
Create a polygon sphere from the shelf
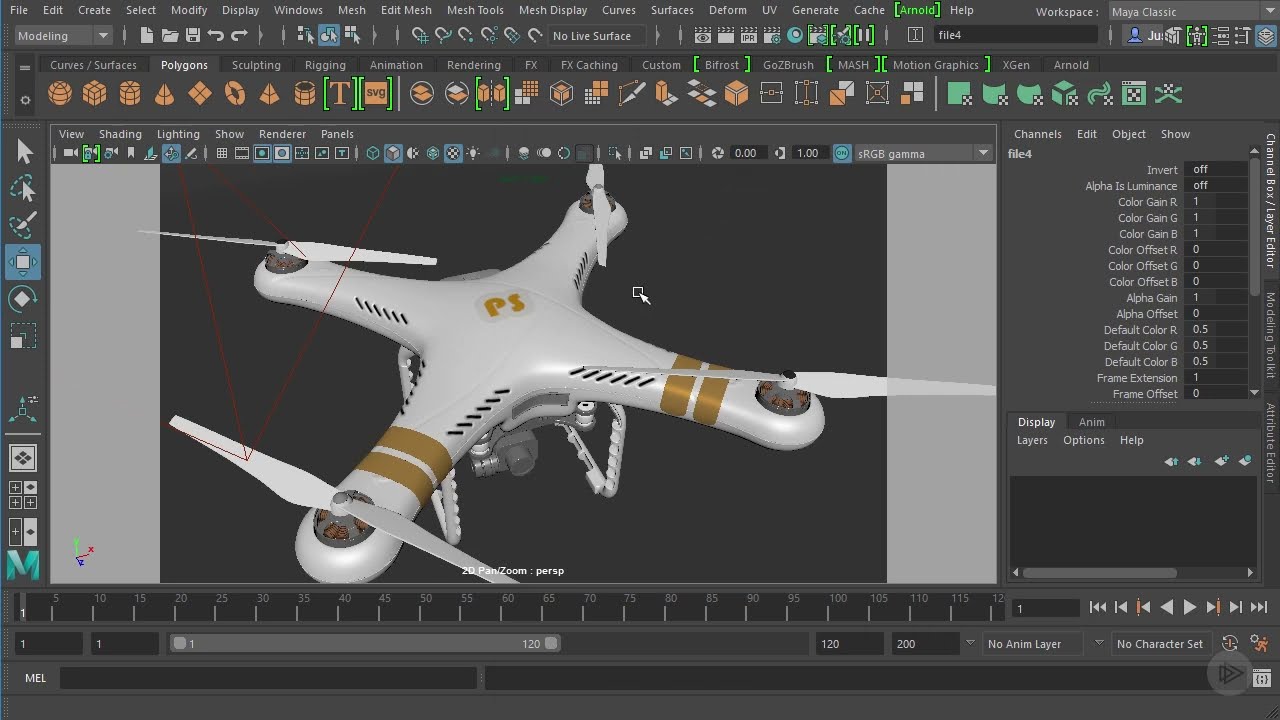[60, 95]
